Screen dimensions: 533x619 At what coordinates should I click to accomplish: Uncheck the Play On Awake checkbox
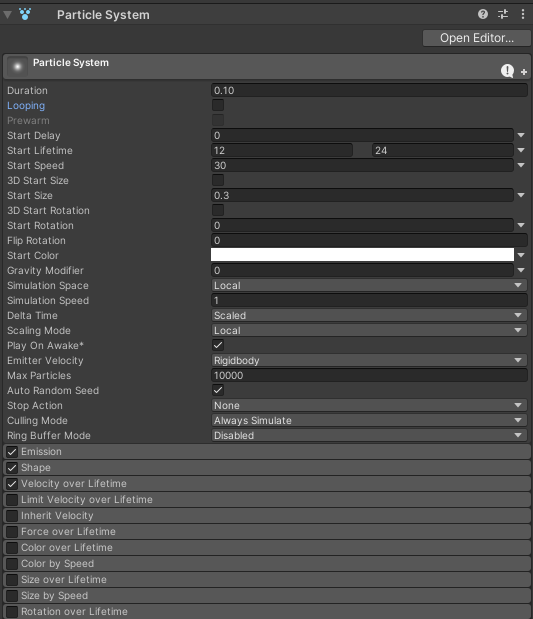tap(218, 345)
